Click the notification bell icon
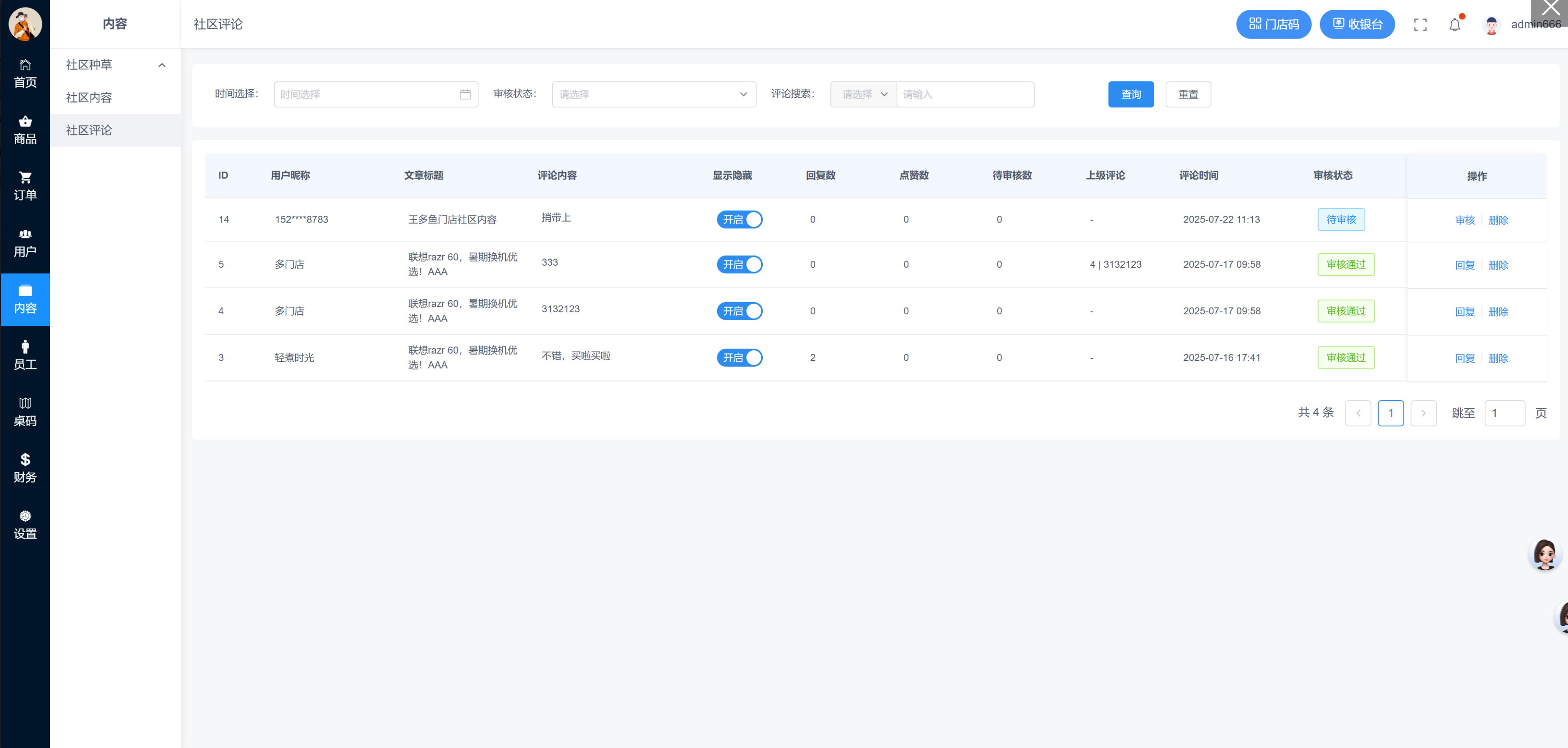 pyautogui.click(x=1454, y=25)
